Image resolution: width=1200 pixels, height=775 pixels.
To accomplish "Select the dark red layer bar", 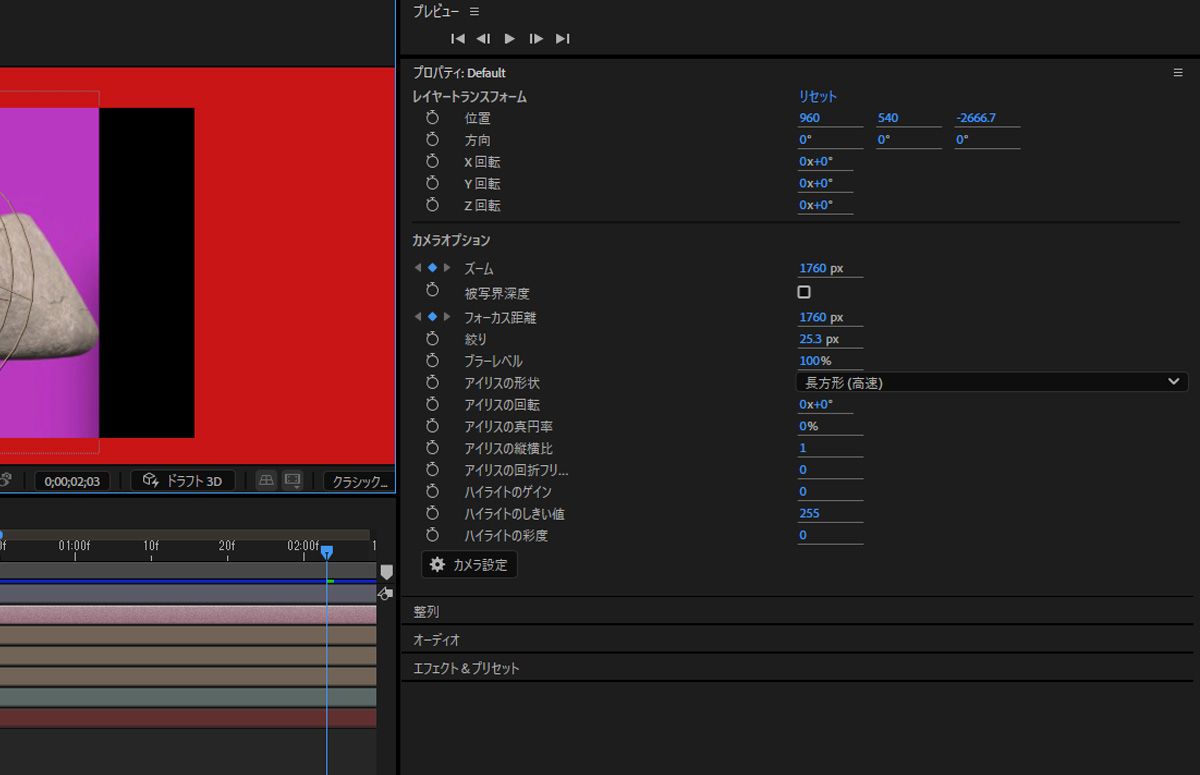I will tap(188, 718).
